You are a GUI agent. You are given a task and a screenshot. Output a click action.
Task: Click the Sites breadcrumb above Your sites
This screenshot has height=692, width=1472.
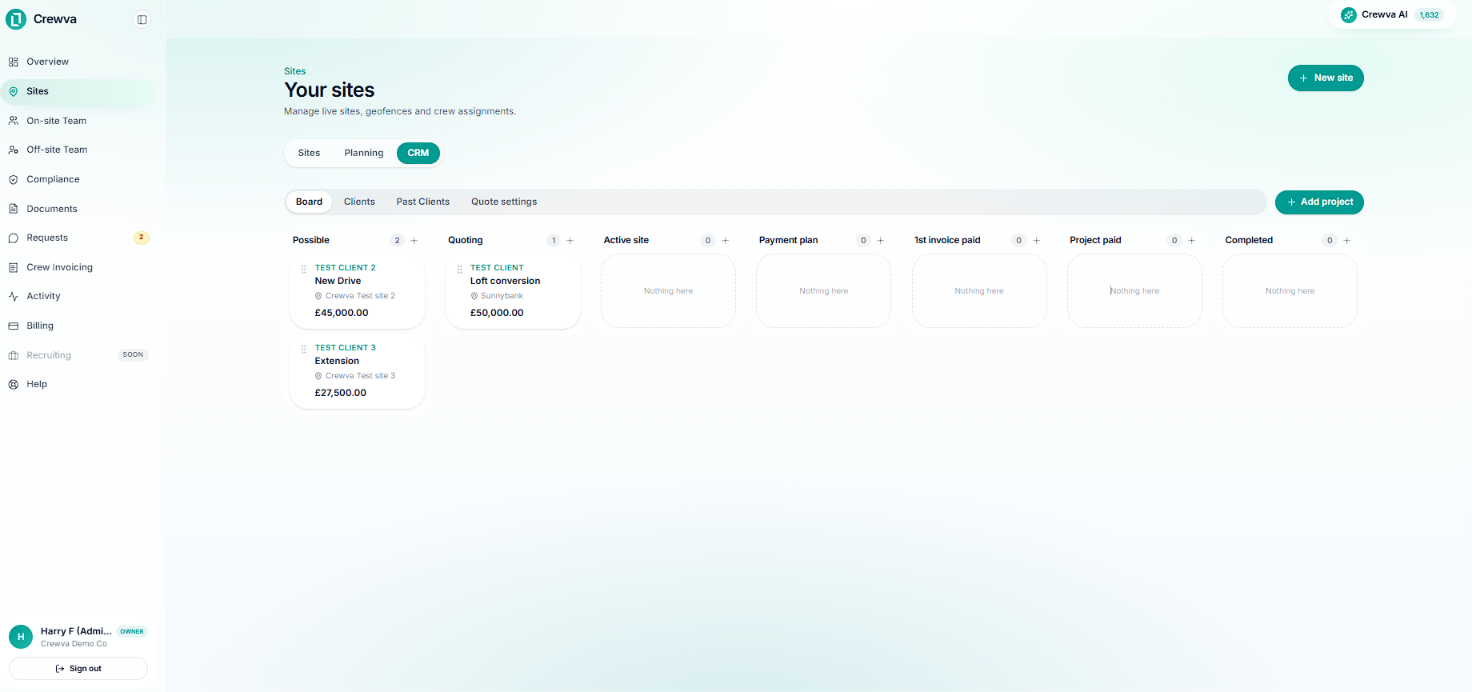pos(295,71)
